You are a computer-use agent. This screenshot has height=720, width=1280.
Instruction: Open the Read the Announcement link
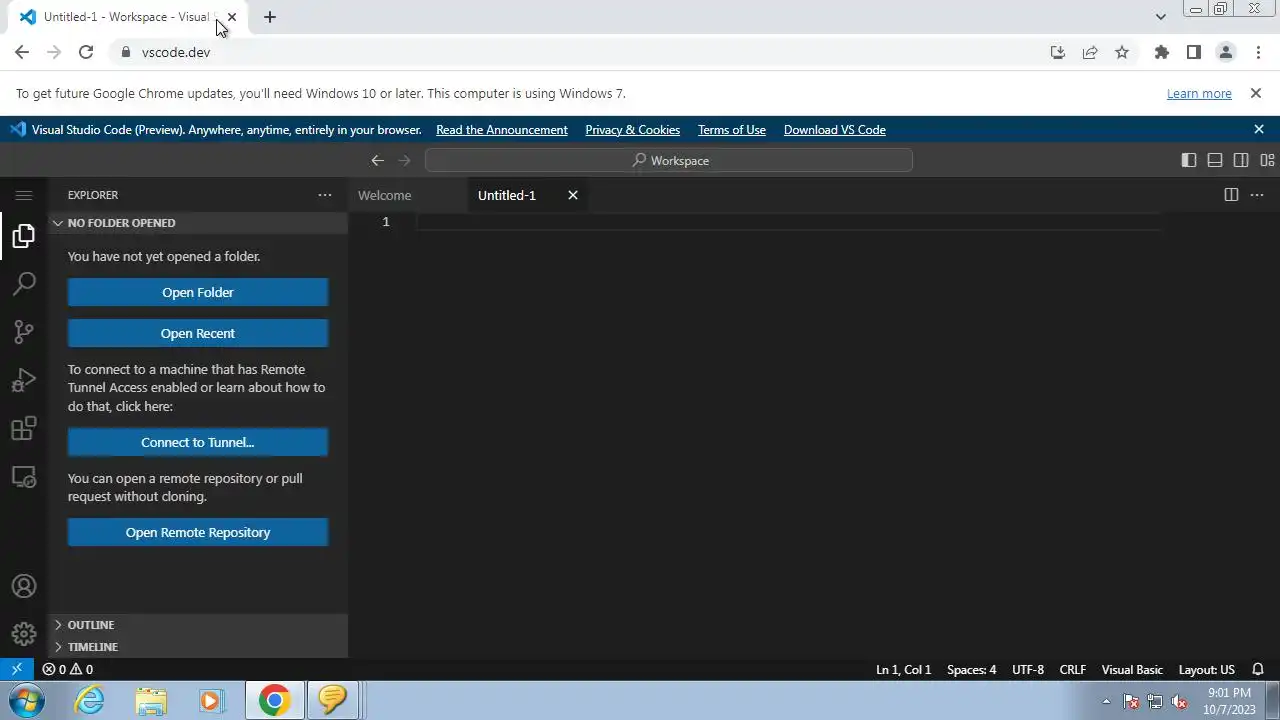[502, 130]
